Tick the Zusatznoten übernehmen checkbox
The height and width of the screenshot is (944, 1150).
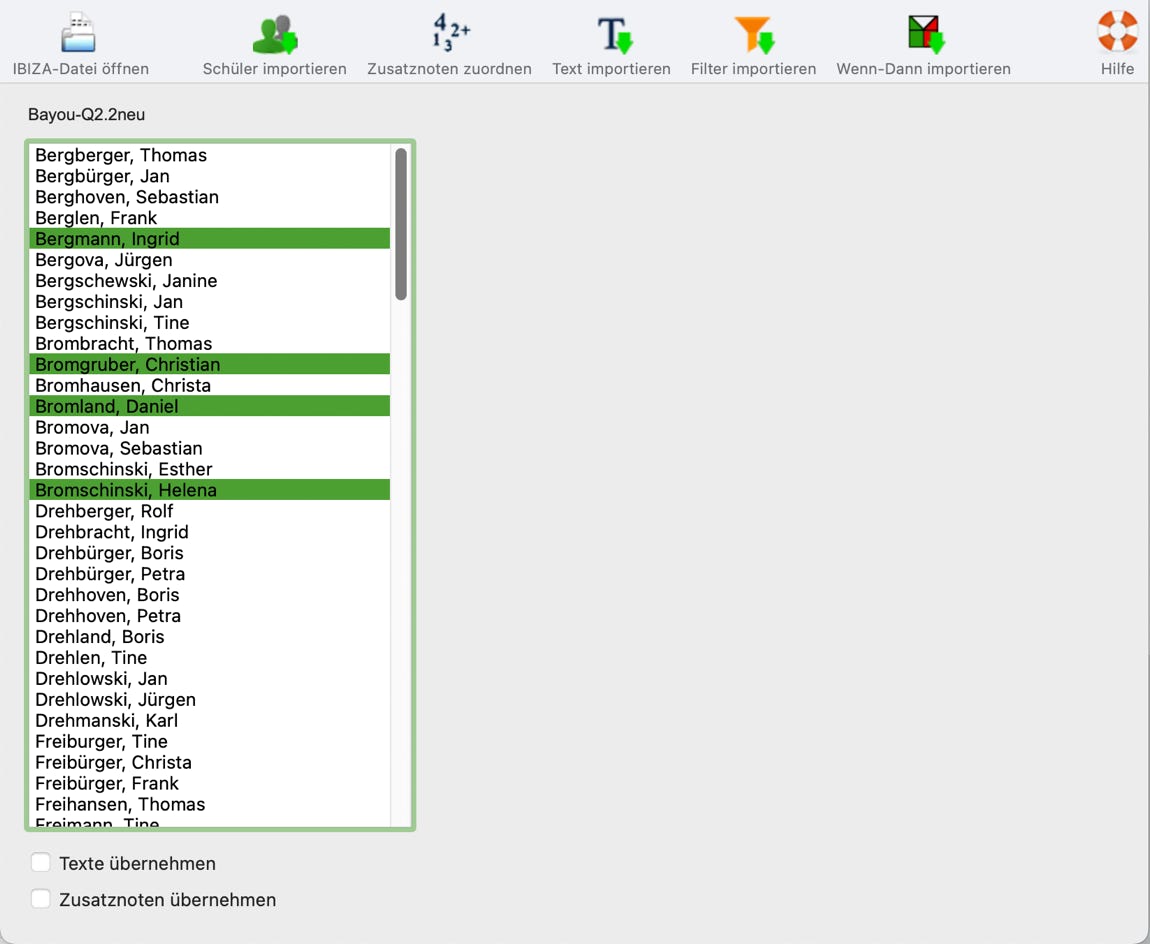(41, 899)
